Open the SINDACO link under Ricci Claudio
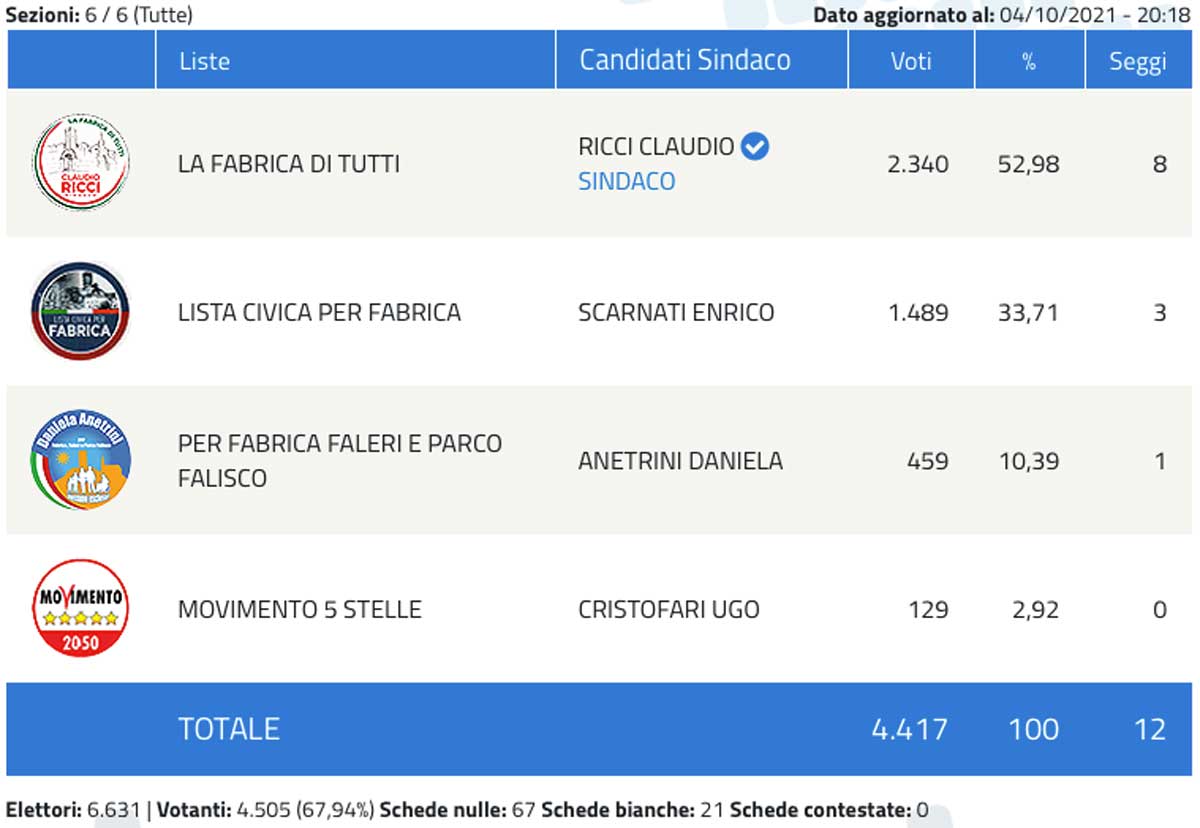The image size is (1200, 828). point(627,181)
